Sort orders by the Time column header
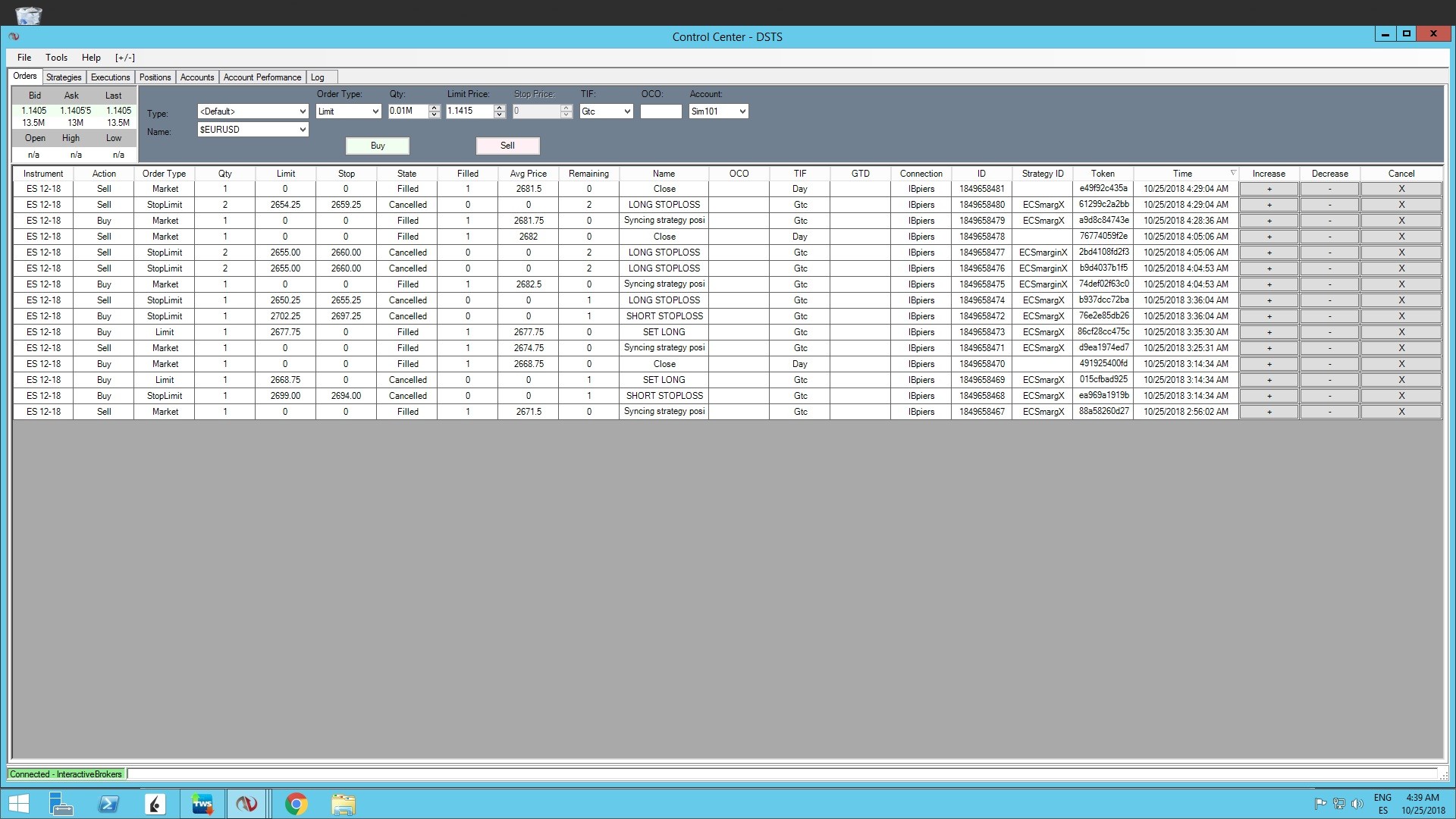Image resolution: width=1456 pixels, height=819 pixels. pos(1181,174)
